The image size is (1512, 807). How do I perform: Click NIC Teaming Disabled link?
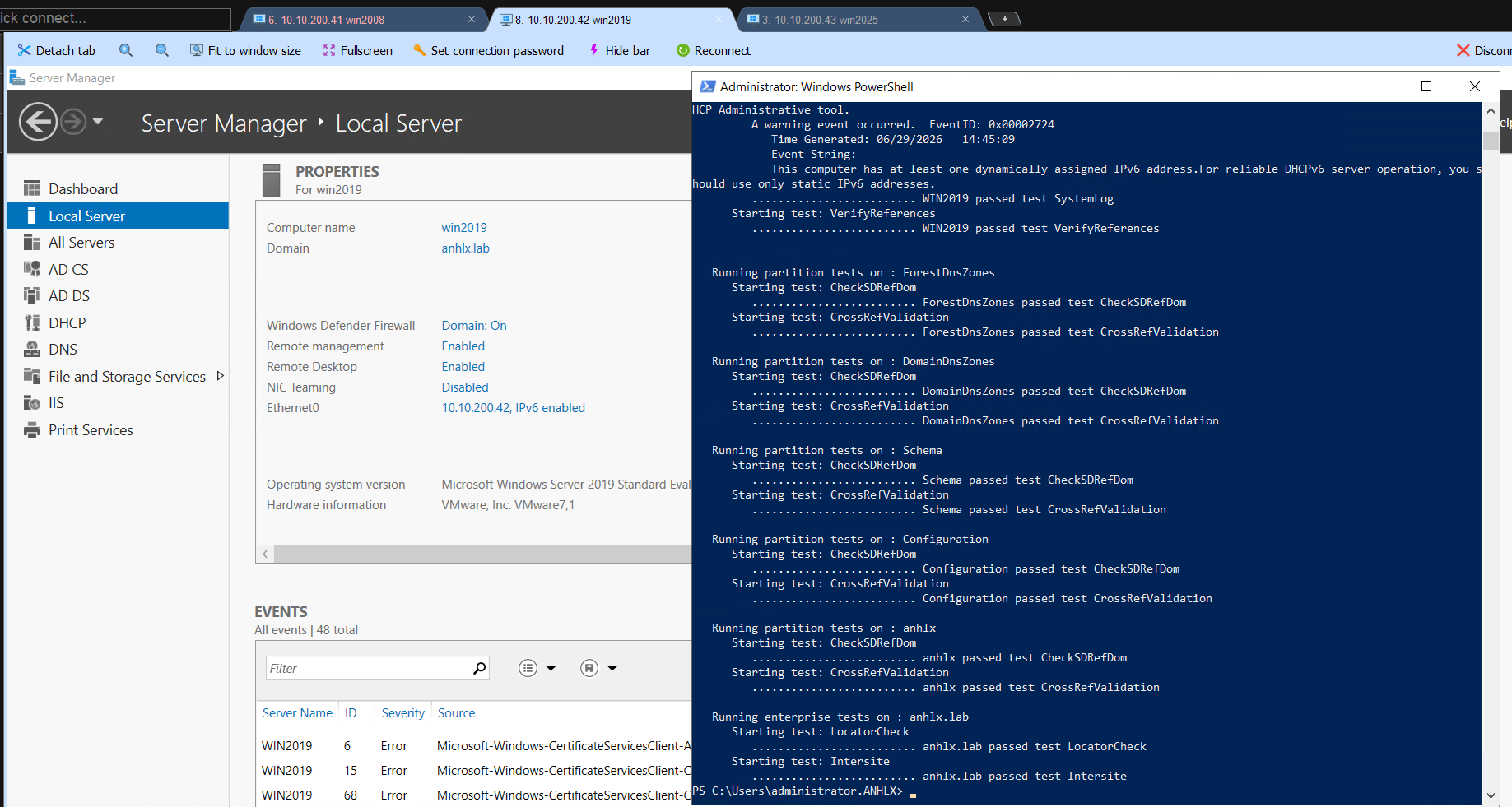pos(465,387)
